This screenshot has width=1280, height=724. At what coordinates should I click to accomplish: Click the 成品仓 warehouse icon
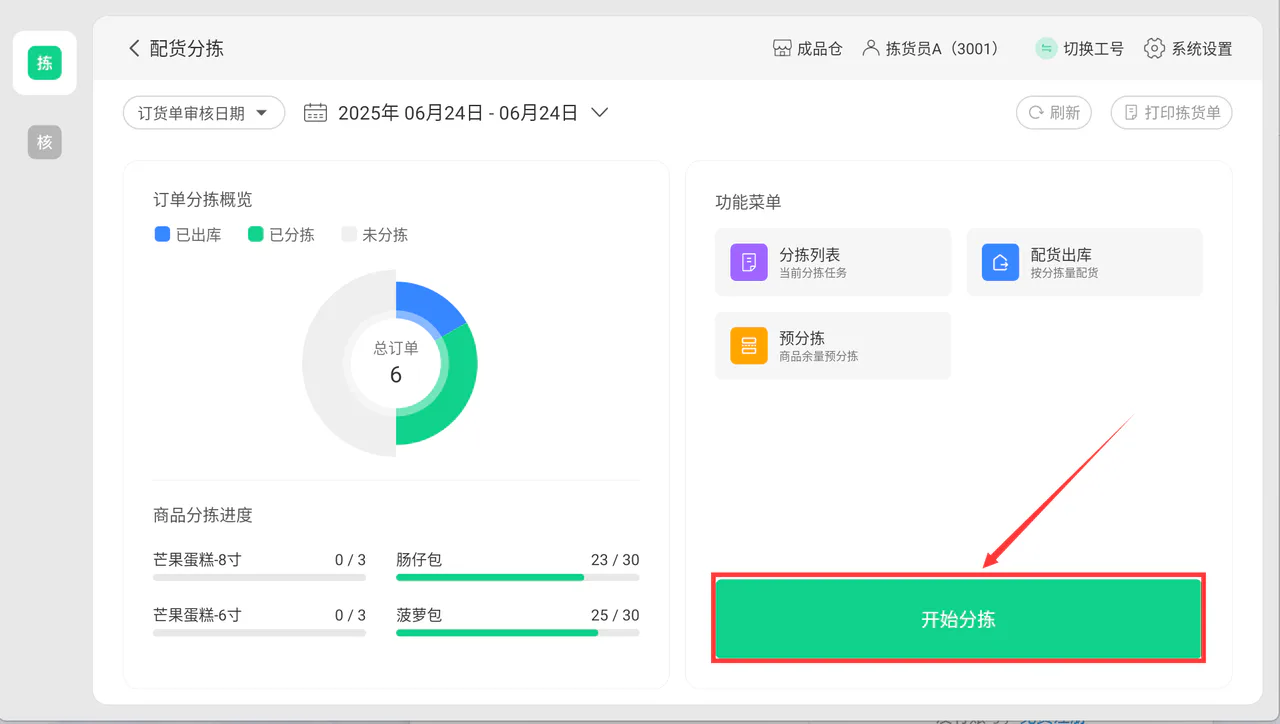coord(782,48)
